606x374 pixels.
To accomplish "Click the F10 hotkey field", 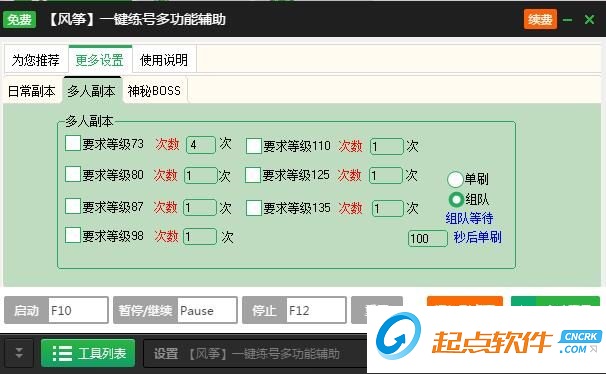I will (x=78, y=310).
